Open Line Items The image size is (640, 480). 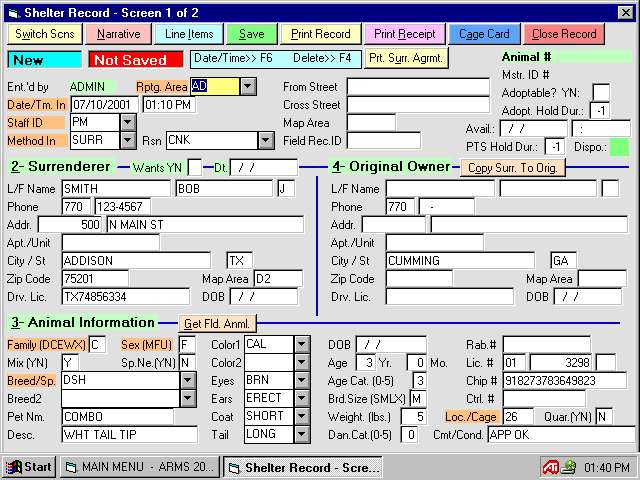[x=189, y=34]
